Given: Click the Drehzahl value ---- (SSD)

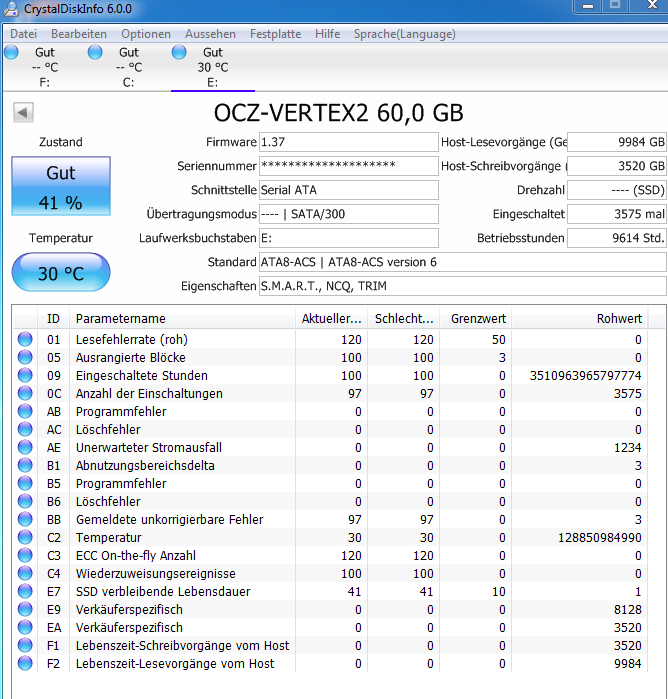Looking at the screenshot, I should [x=617, y=190].
